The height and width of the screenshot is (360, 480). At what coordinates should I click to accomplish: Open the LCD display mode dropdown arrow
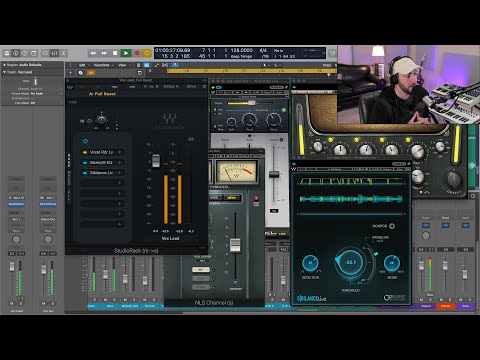point(323,53)
